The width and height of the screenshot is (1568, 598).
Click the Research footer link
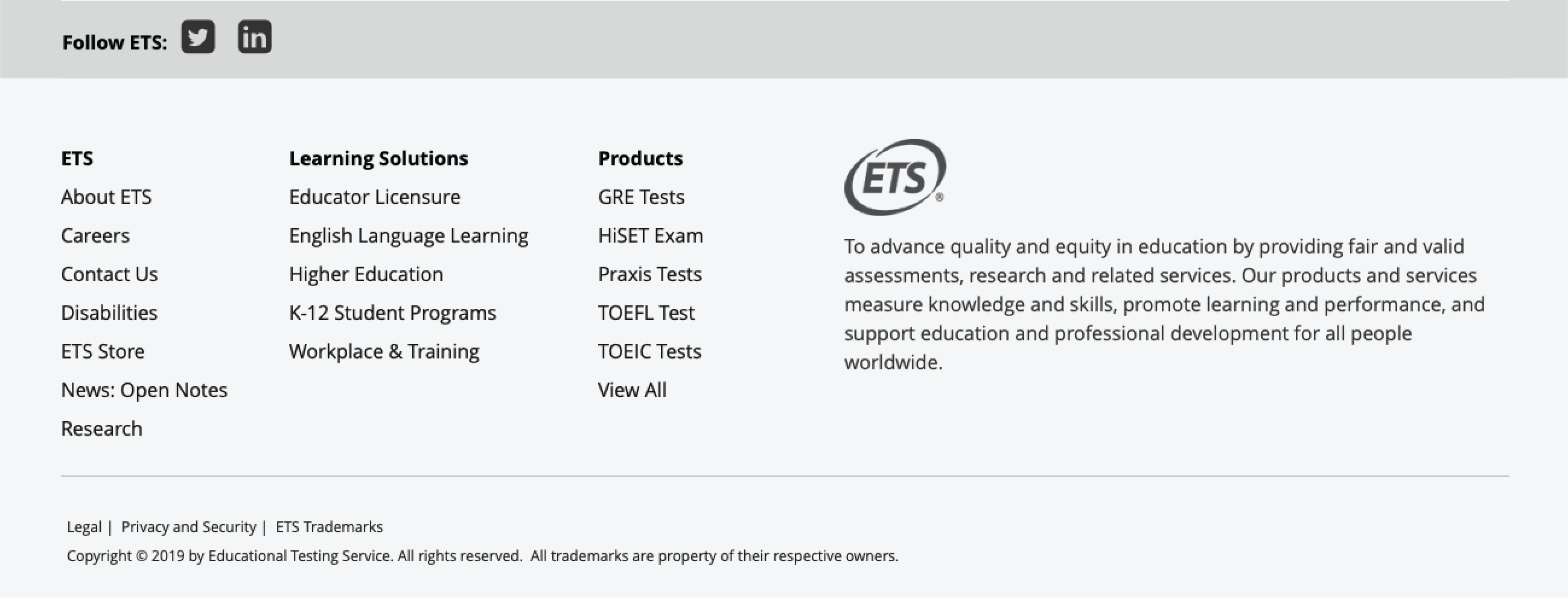point(101,429)
